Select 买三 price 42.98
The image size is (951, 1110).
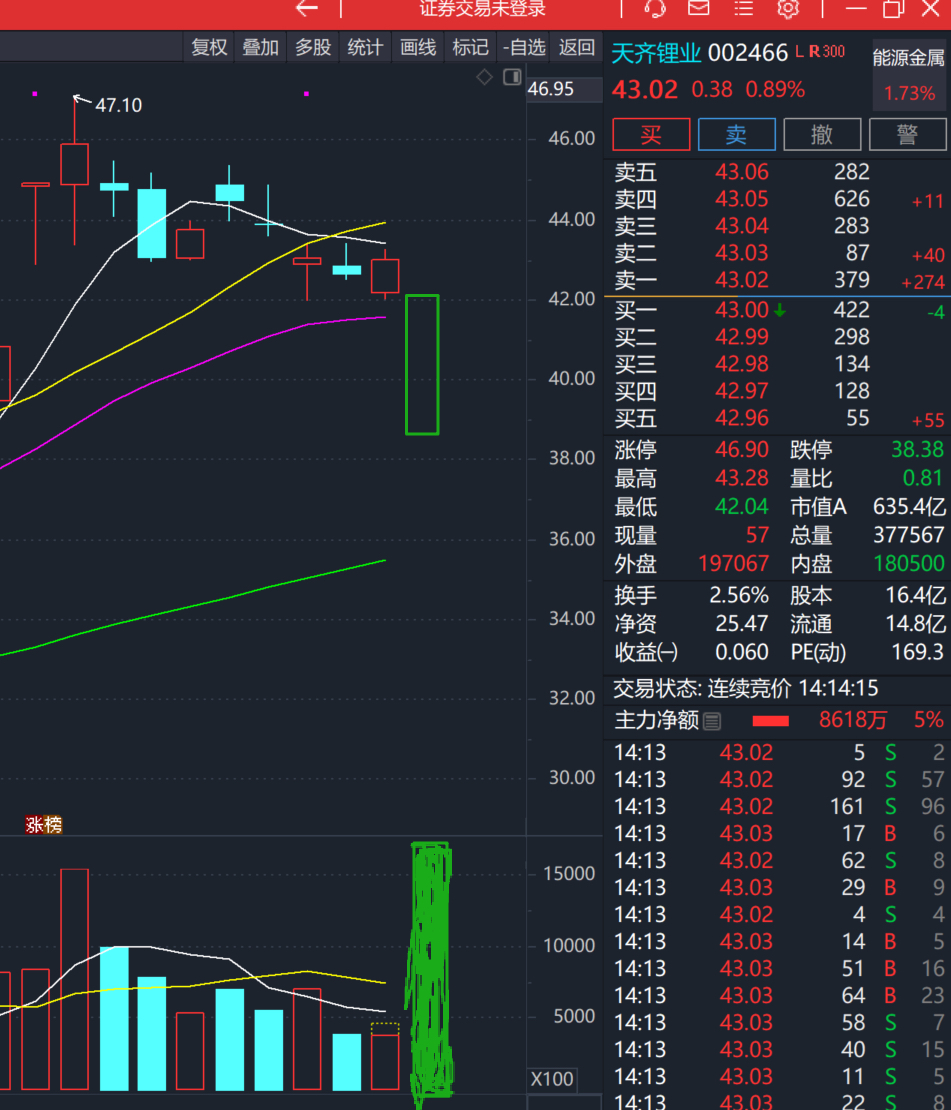pos(741,364)
